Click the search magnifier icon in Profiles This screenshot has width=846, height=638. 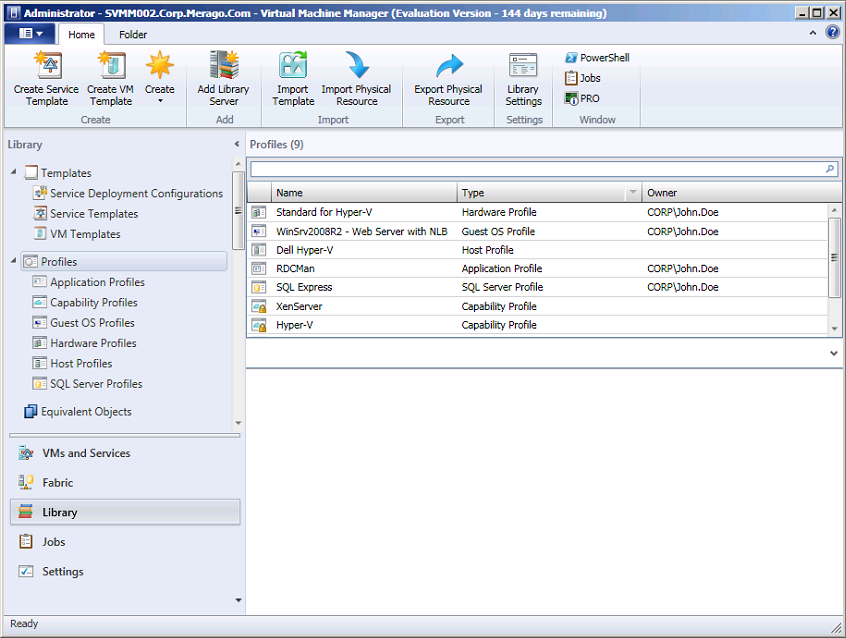point(830,169)
